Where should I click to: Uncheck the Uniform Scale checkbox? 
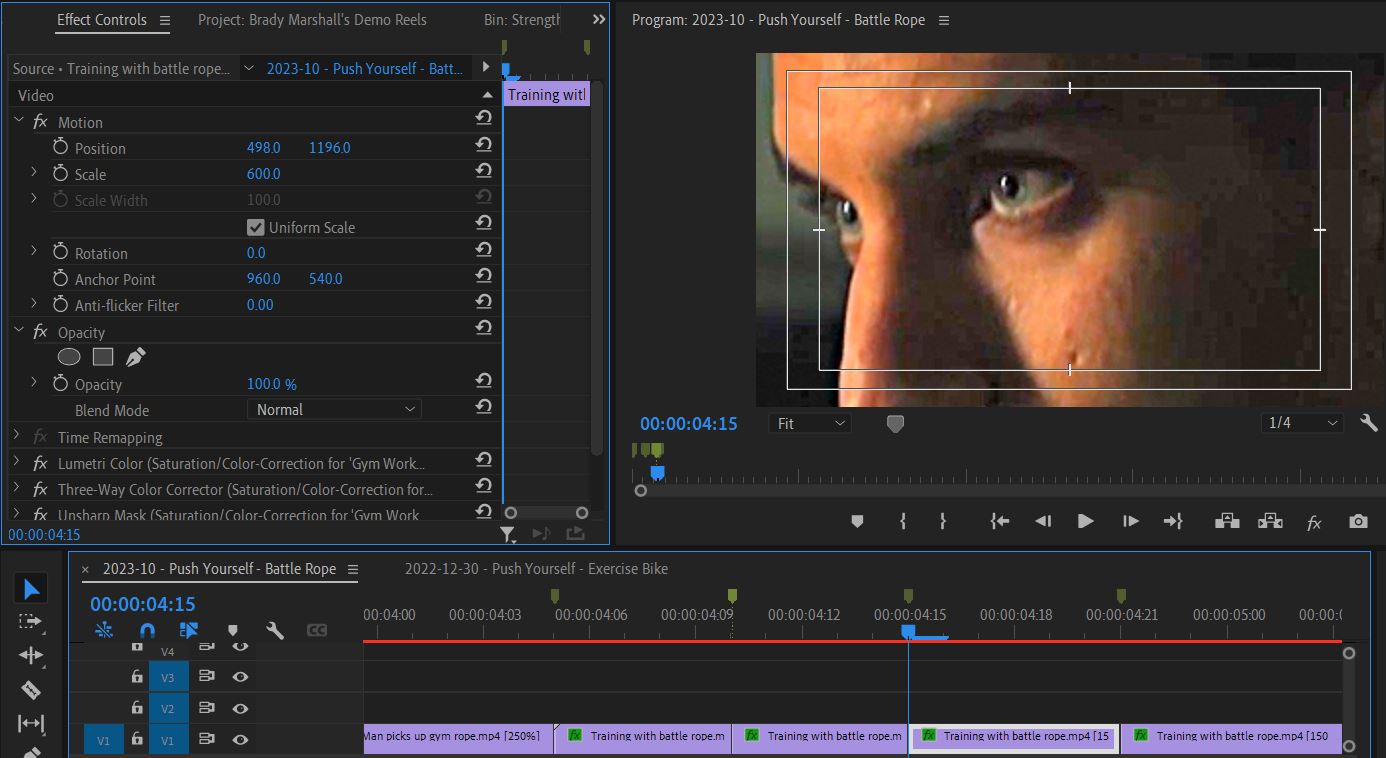tap(256, 227)
